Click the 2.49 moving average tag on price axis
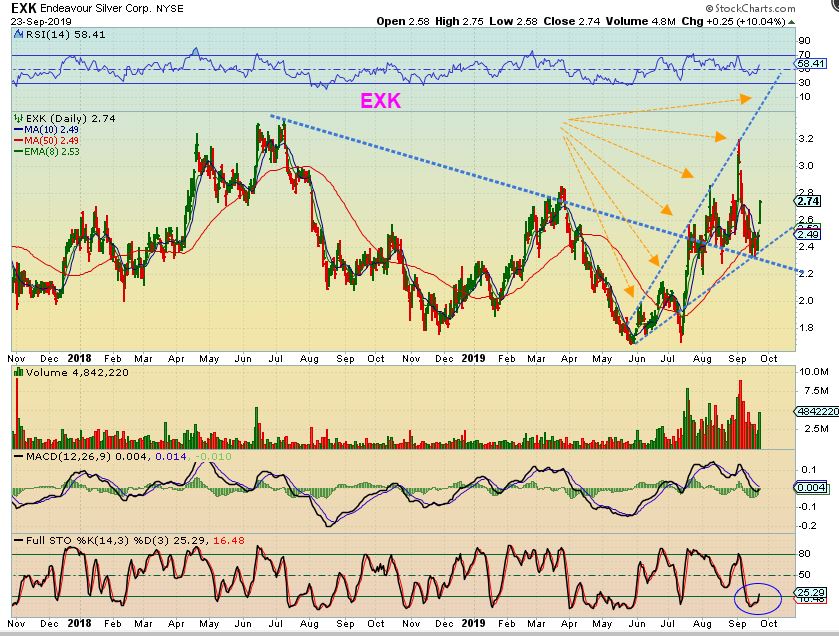This screenshot has height=636, width=839. [808, 235]
